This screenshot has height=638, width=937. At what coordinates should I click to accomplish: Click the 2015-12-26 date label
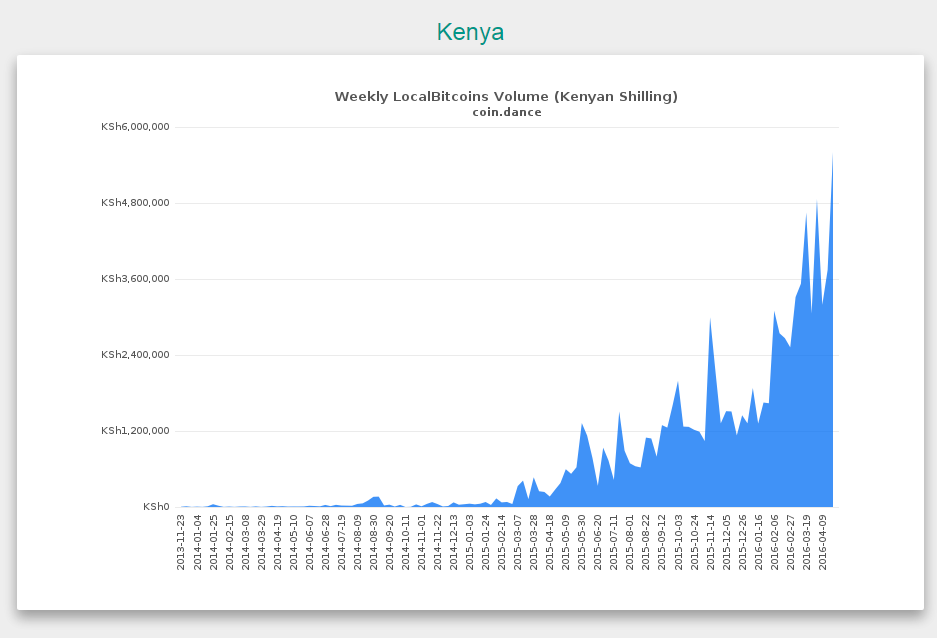(x=742, y=542)
